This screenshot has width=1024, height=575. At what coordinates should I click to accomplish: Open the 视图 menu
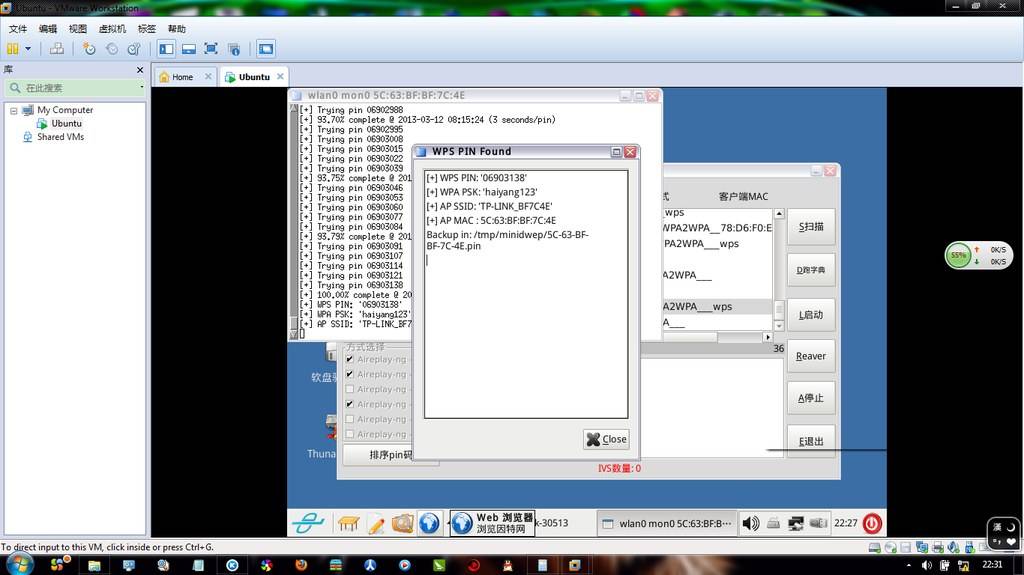pos(78,29)
